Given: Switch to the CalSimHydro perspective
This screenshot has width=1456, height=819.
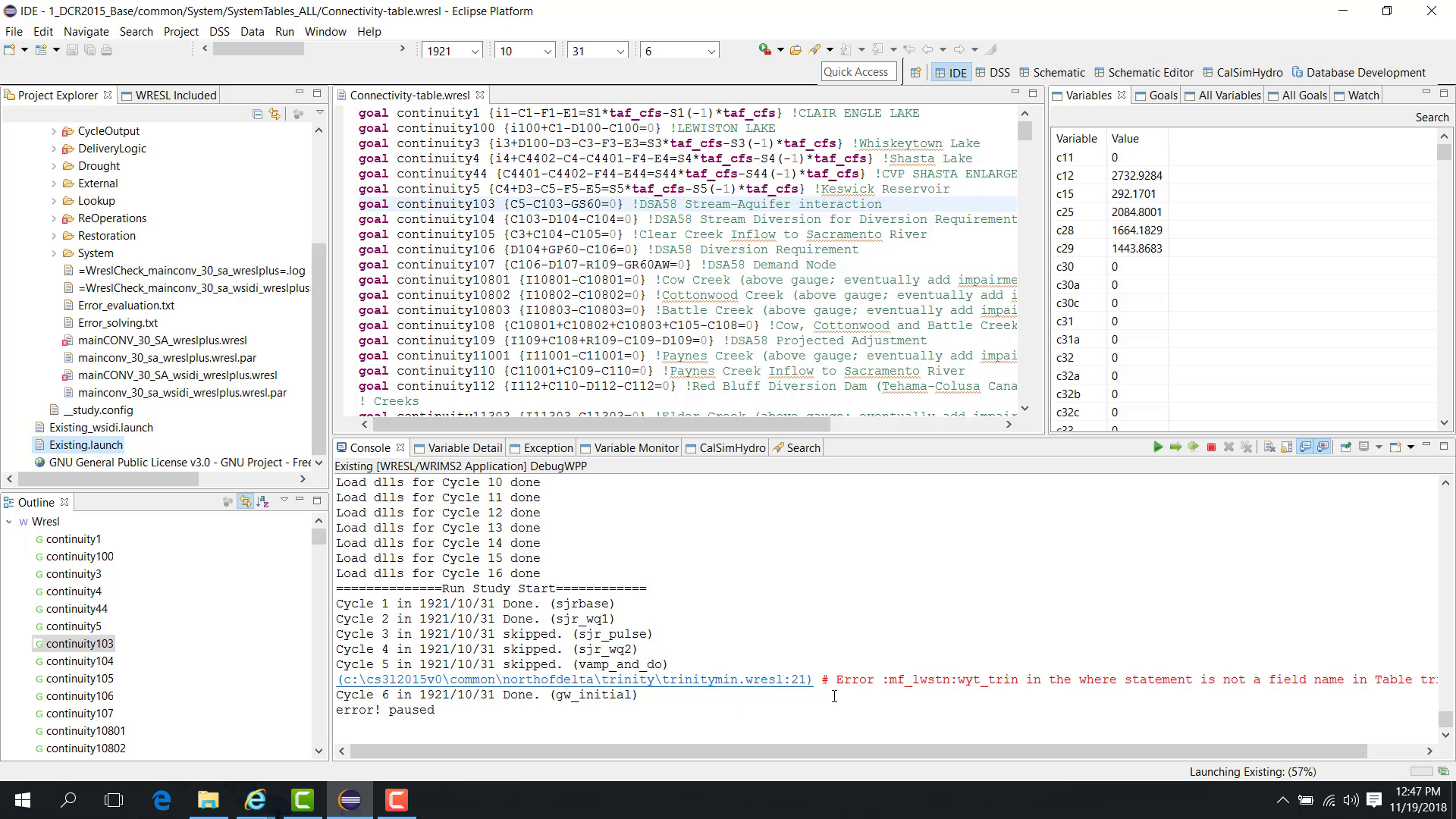Looking at the screenshot, I should [1242, 73].
